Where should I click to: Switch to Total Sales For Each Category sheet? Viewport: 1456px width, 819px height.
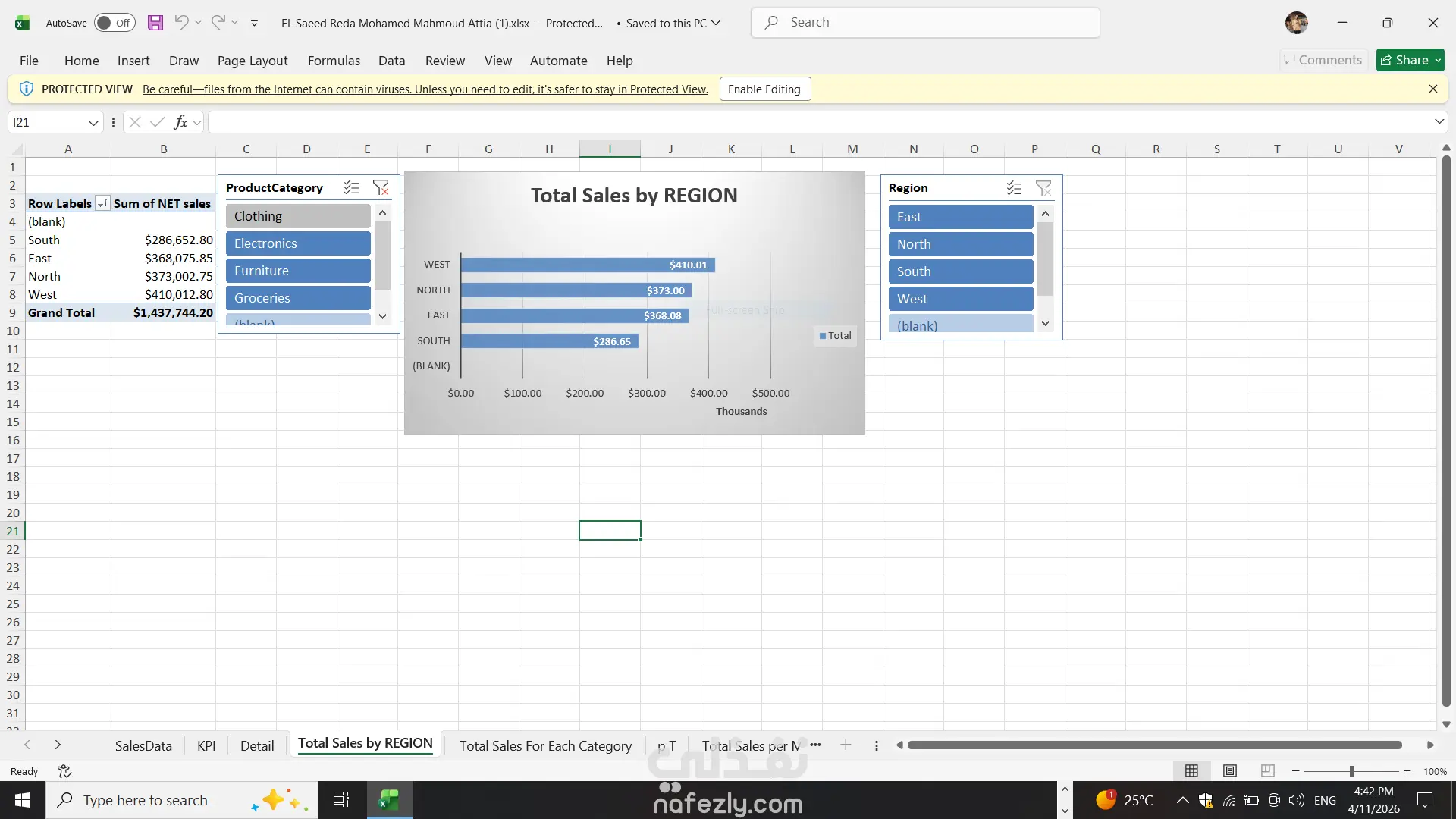545,745
